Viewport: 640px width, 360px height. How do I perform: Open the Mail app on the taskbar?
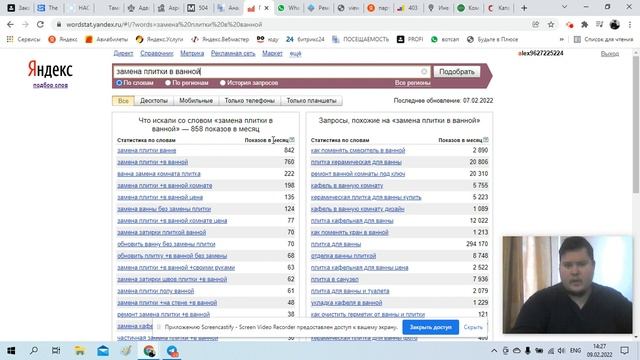pos(103,351)
